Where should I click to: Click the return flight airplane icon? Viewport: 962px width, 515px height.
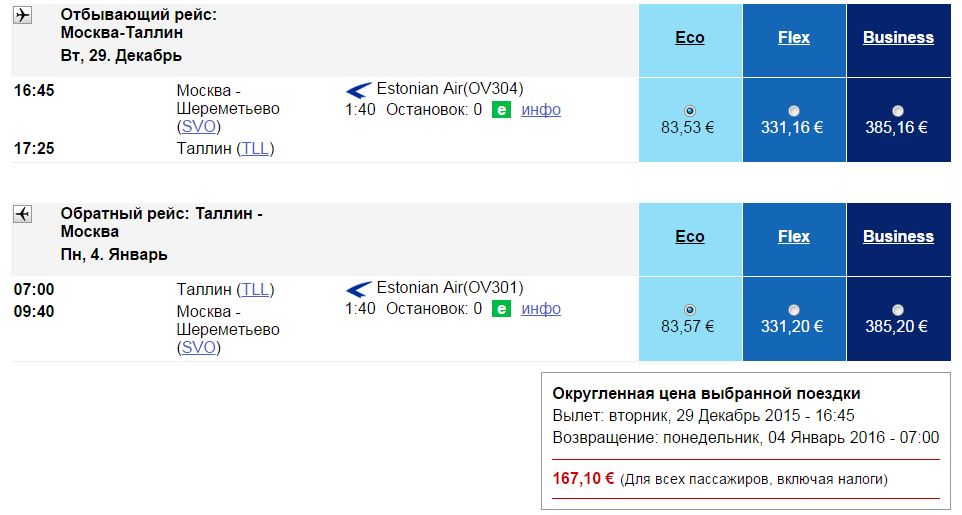[22, 214]
